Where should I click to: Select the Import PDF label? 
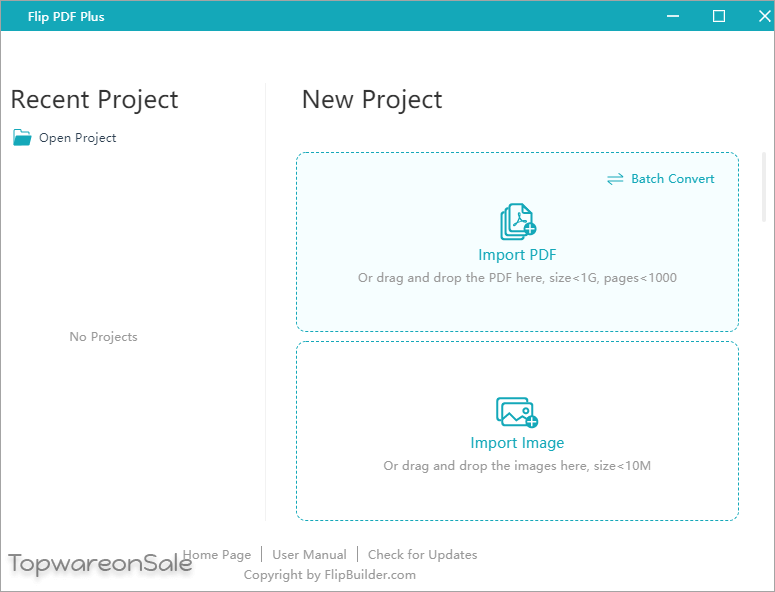(517, 255)
